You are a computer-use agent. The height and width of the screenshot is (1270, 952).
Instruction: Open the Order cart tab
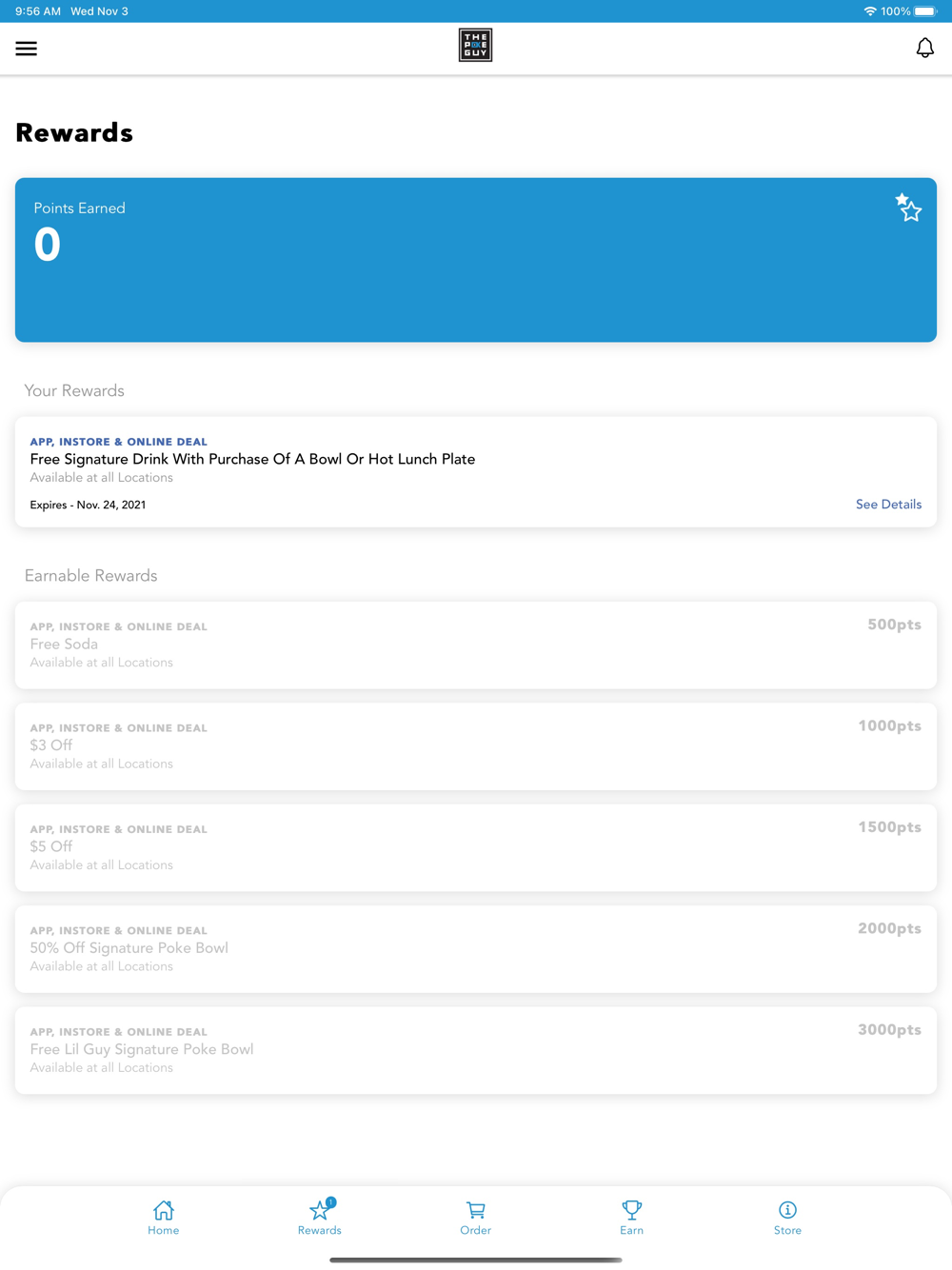475,1217
